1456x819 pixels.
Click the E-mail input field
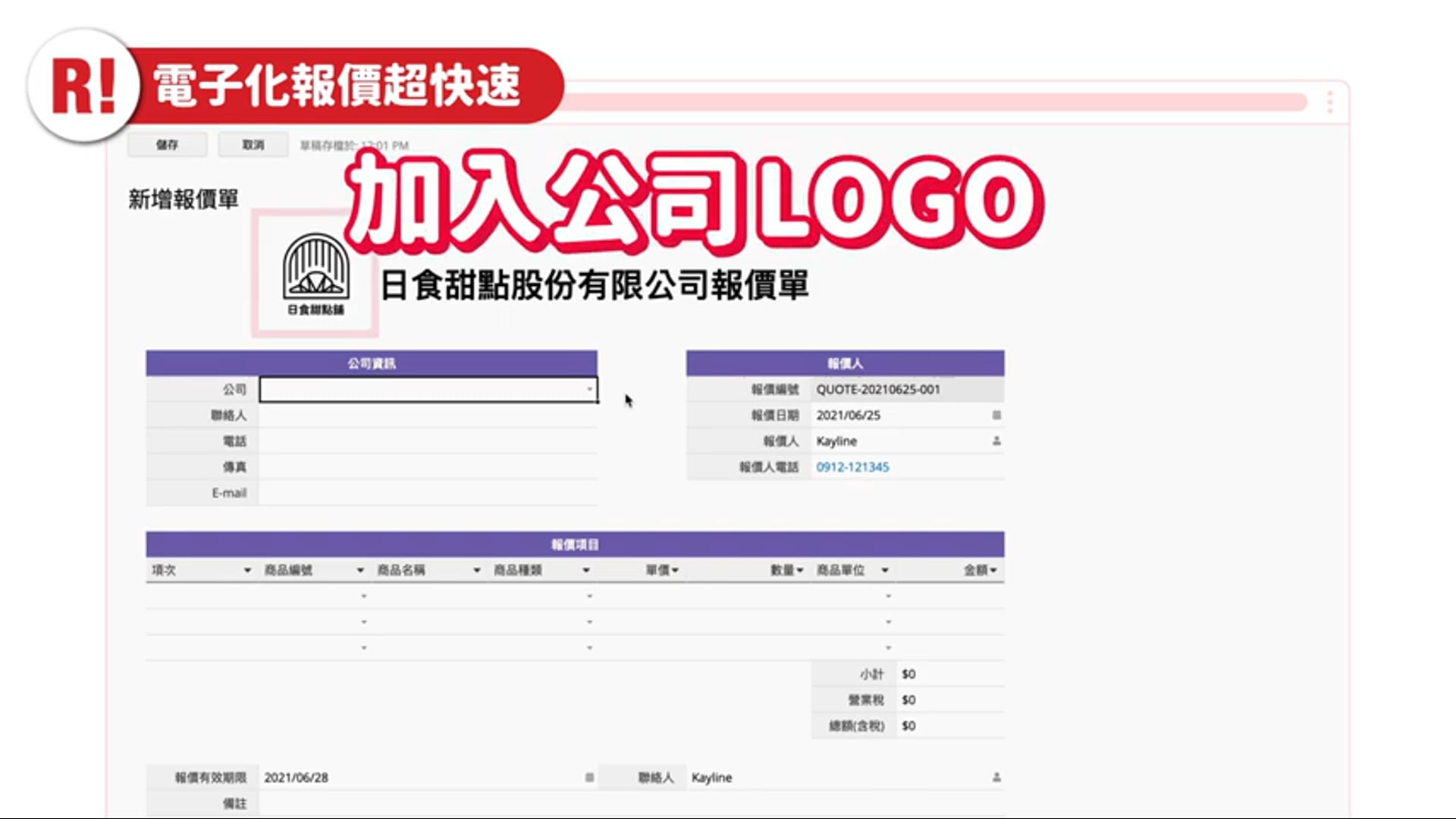click(428, 493)
